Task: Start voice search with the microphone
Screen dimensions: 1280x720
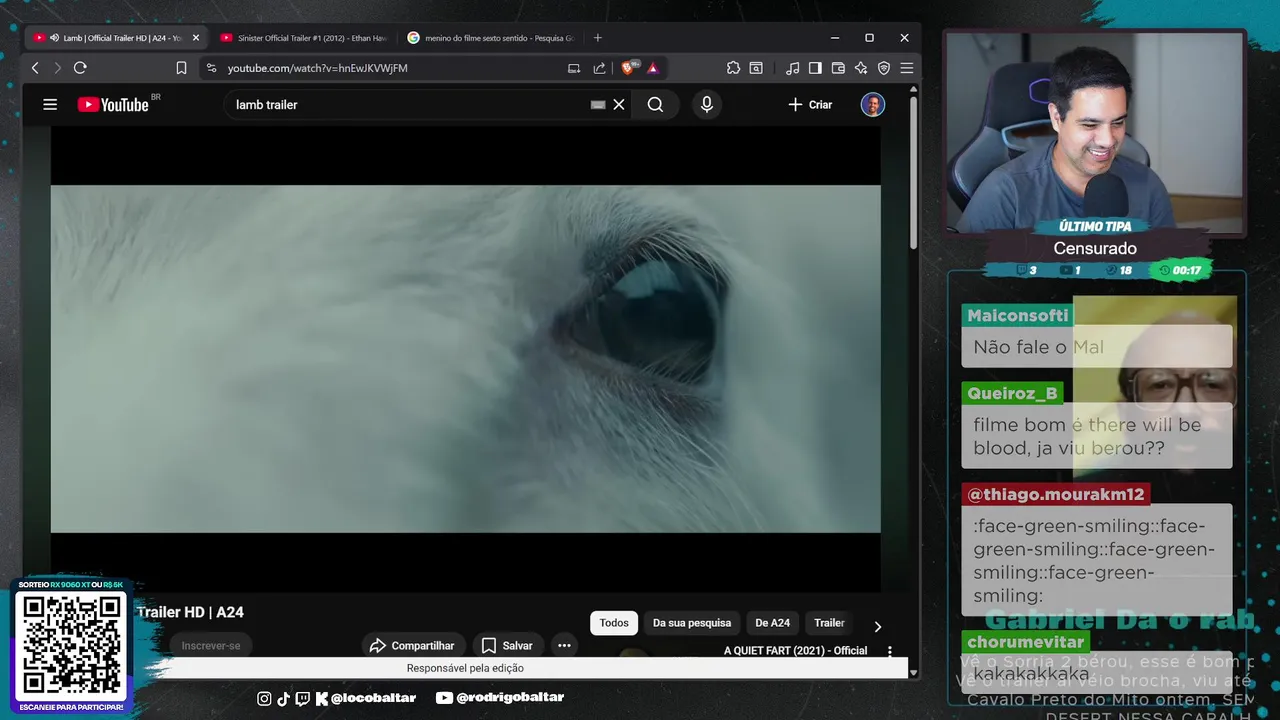Action: pos(707,104)
